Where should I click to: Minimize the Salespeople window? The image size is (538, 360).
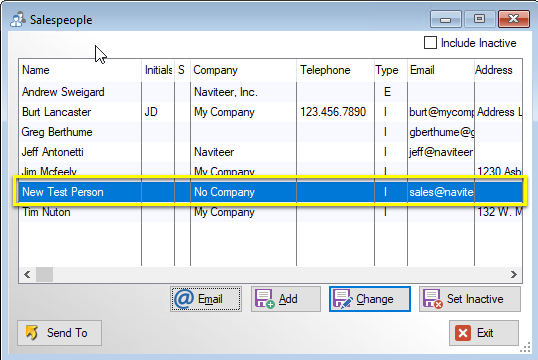[x=445, y=19]
